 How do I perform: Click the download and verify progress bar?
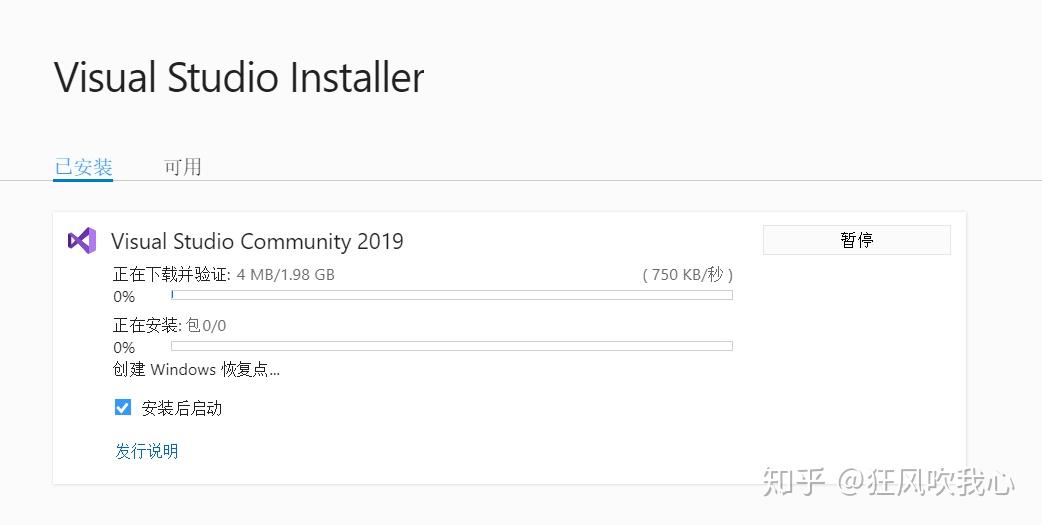point(452,295)
